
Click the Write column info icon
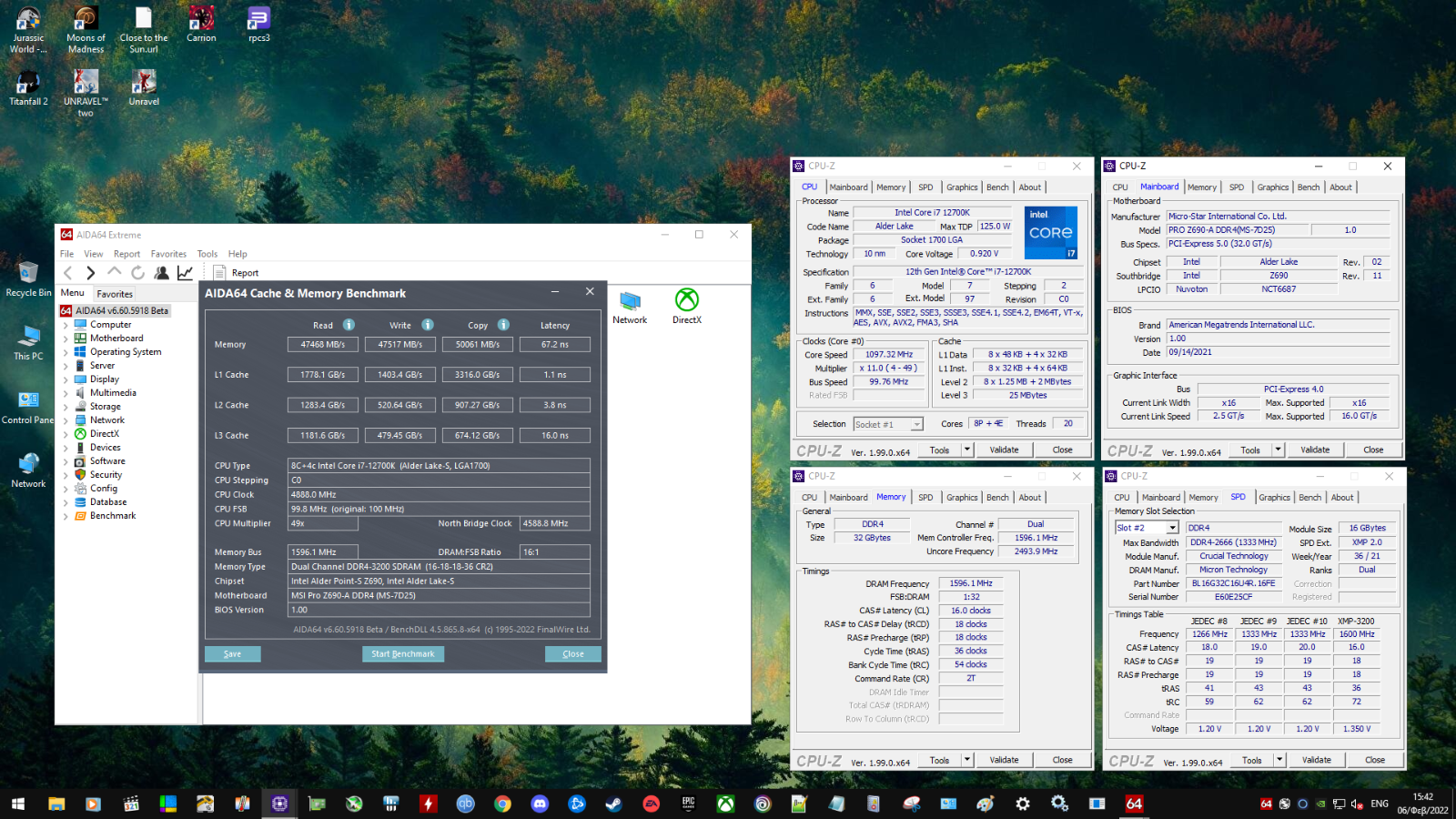(428, 325)
